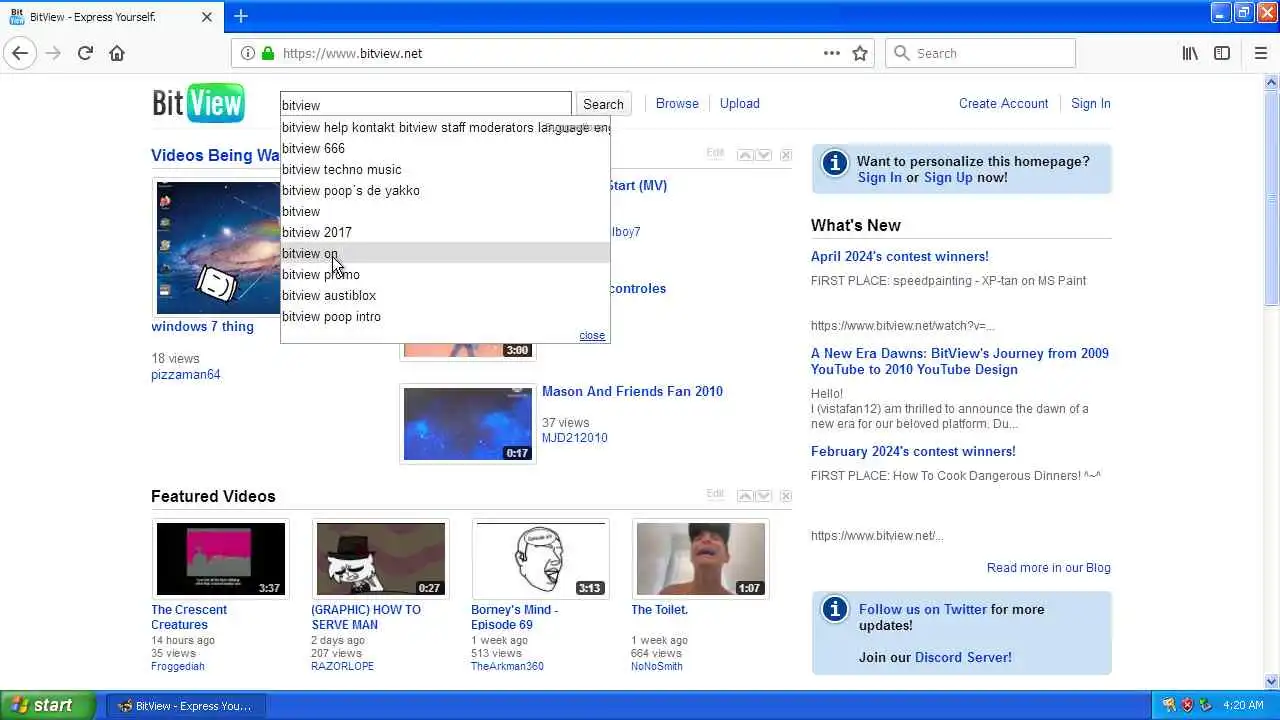Open The Crescent Creatures video thumbnail
This screenshot has height=720, width=1280.
tap(220, 559)
